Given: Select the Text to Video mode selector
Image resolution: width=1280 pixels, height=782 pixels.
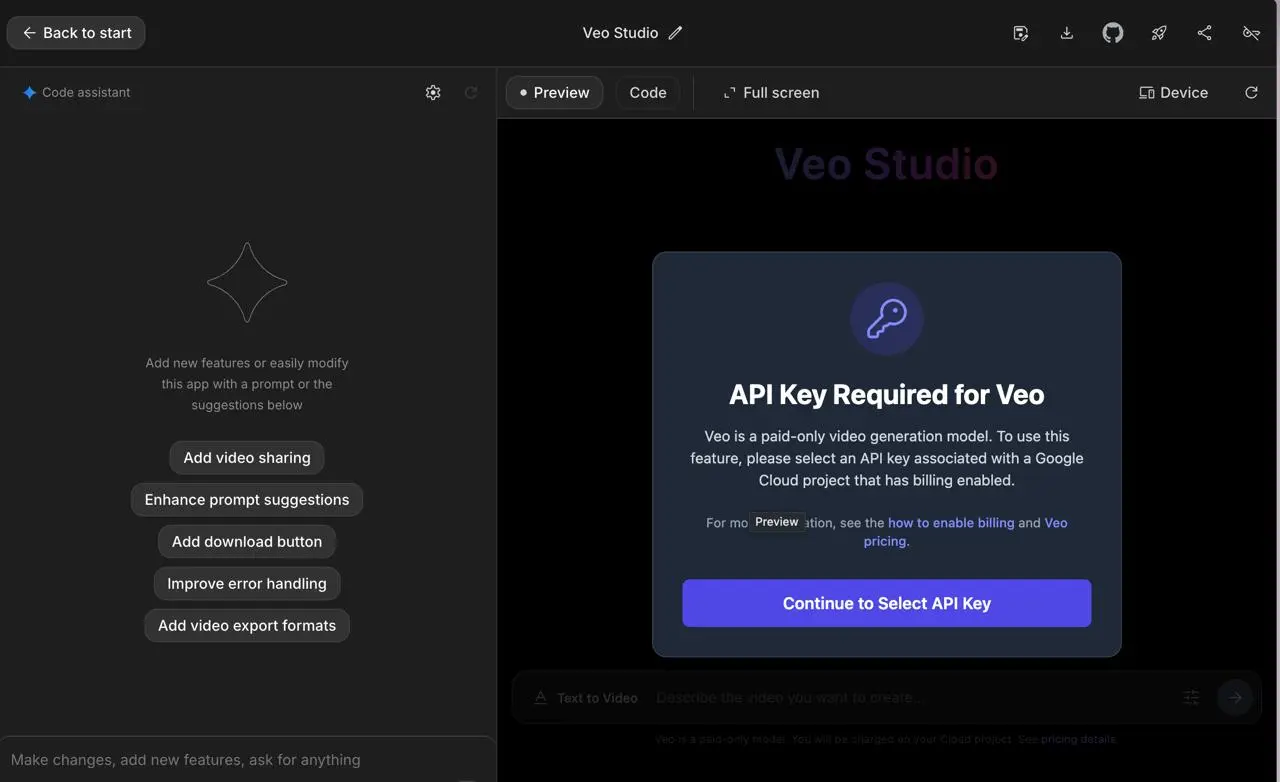Looking at the screenshot, I should click(x=586, y=698).
